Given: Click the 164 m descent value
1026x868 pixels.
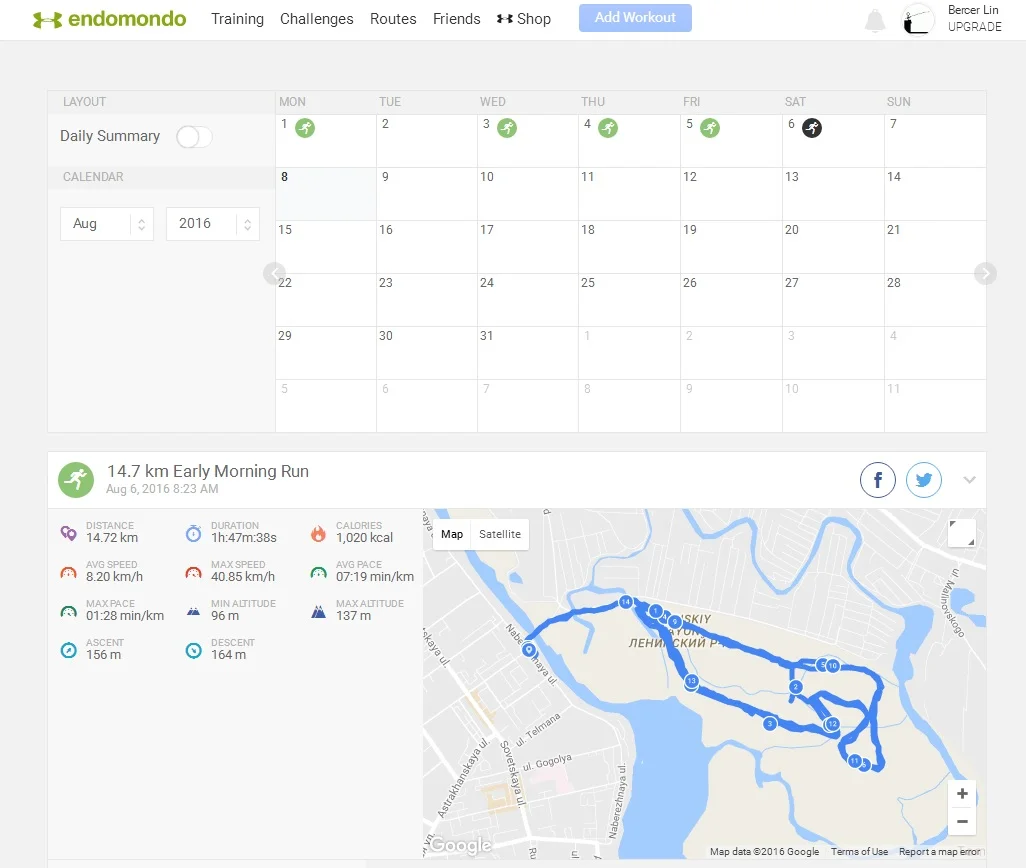Looking at the screenshot, I should pyautogui.click(x=228, y=655).
